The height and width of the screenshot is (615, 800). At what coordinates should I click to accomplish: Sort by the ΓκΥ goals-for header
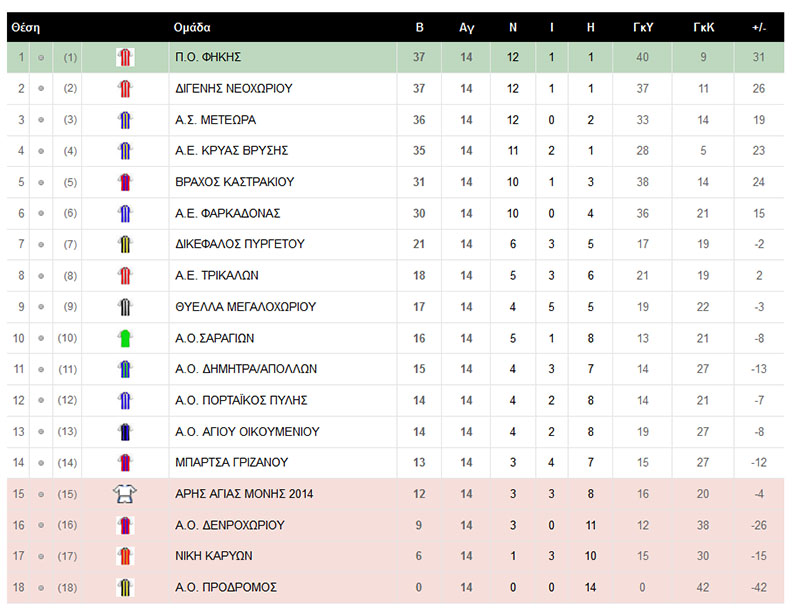click(643, 28)
